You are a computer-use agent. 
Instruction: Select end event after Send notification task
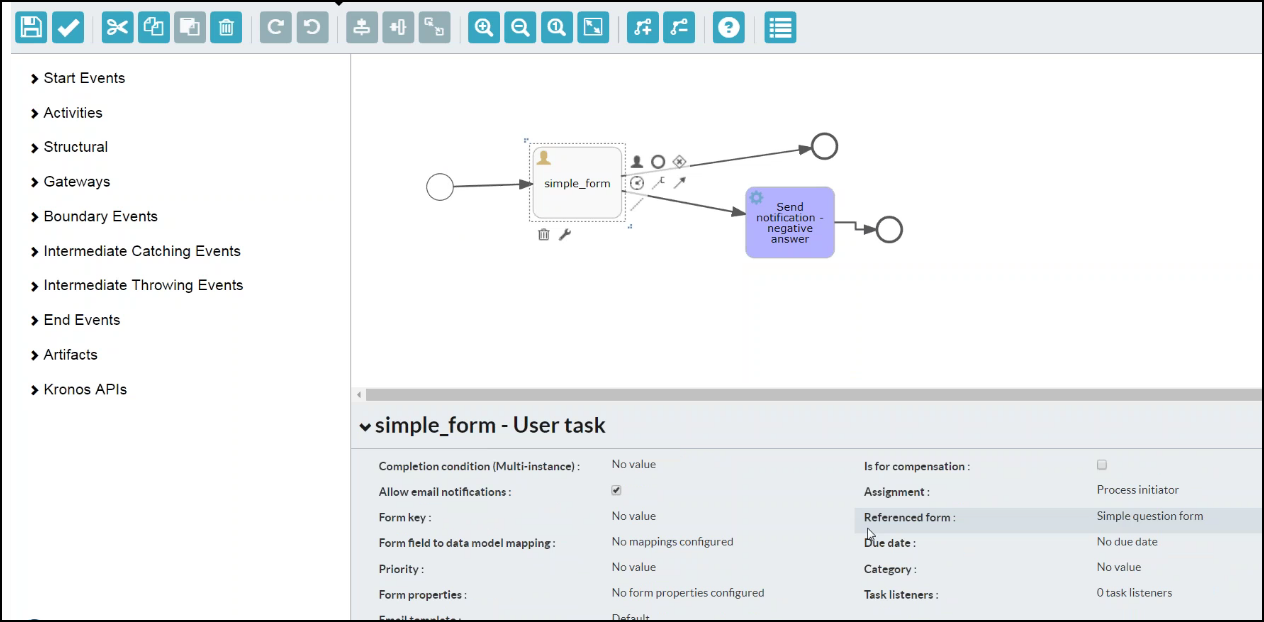(x=889, y=229)
